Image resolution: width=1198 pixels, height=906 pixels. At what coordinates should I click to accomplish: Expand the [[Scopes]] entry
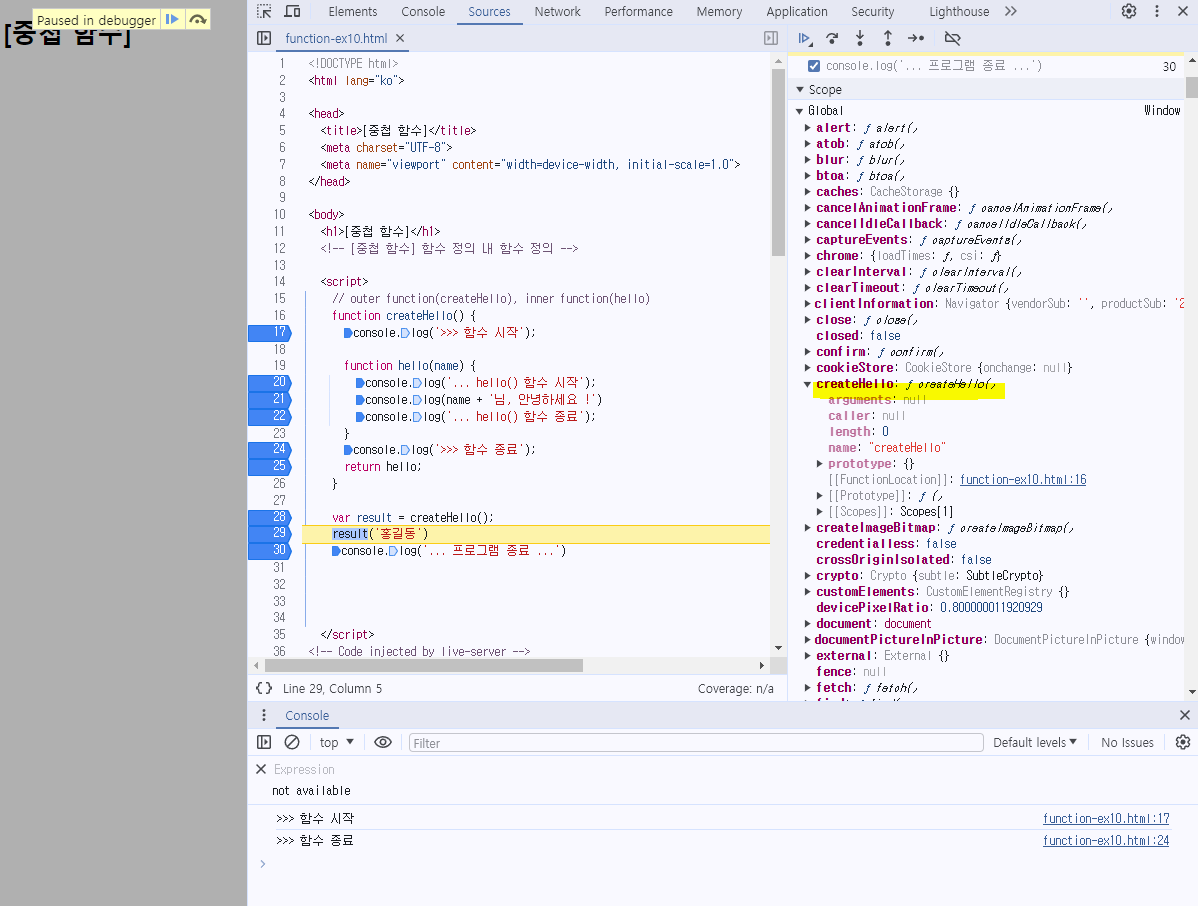click(x=820, y=512)
